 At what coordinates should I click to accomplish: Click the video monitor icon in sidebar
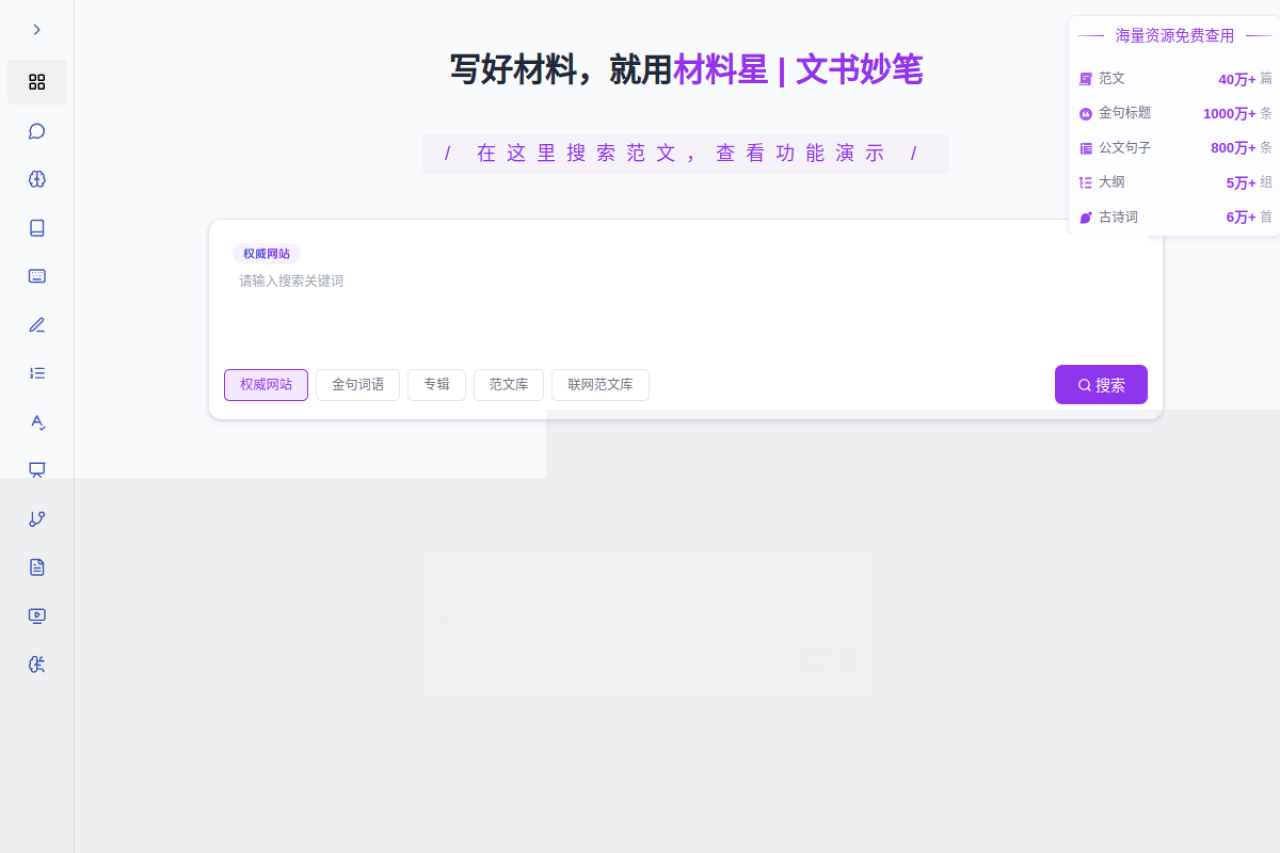37,616
